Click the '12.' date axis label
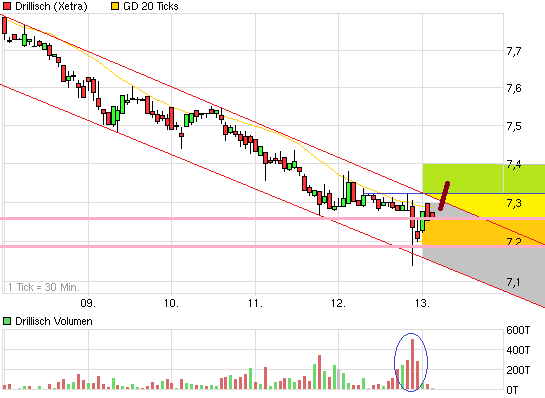The height and width of the screenshot is (398, 545). [x=339, y=303]
